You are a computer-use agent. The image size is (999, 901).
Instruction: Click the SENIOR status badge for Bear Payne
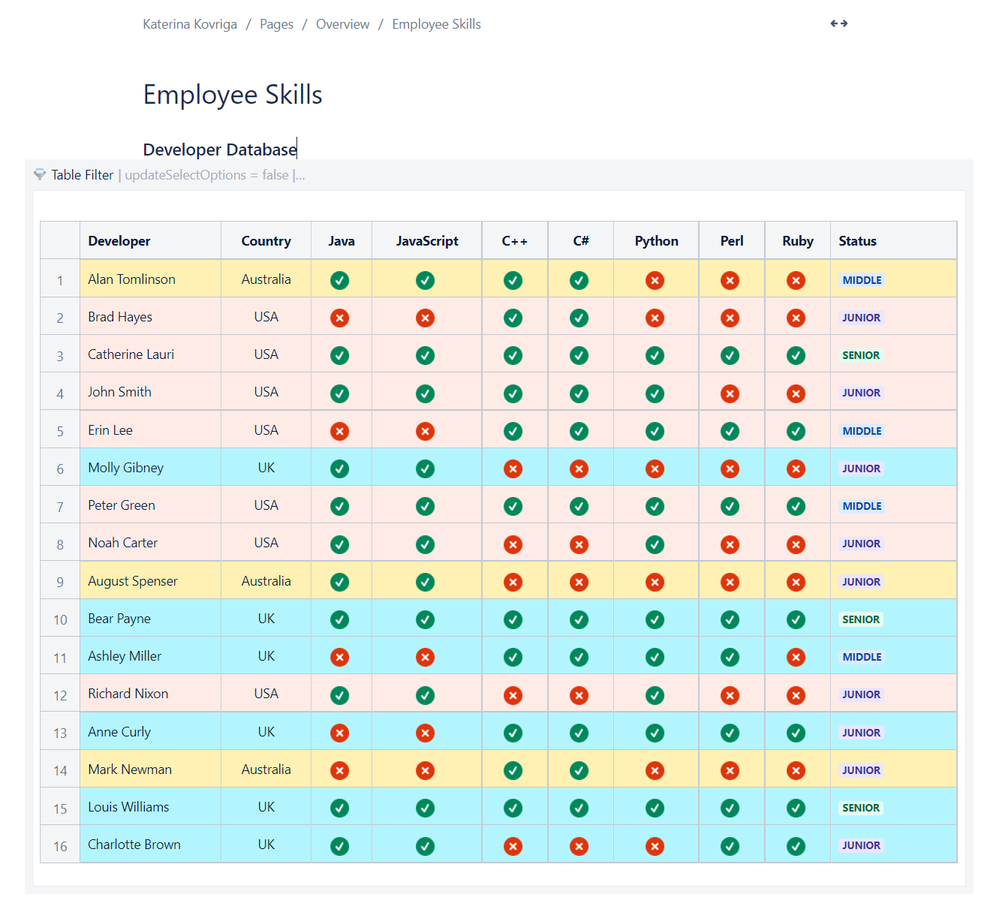click(860, 619)
